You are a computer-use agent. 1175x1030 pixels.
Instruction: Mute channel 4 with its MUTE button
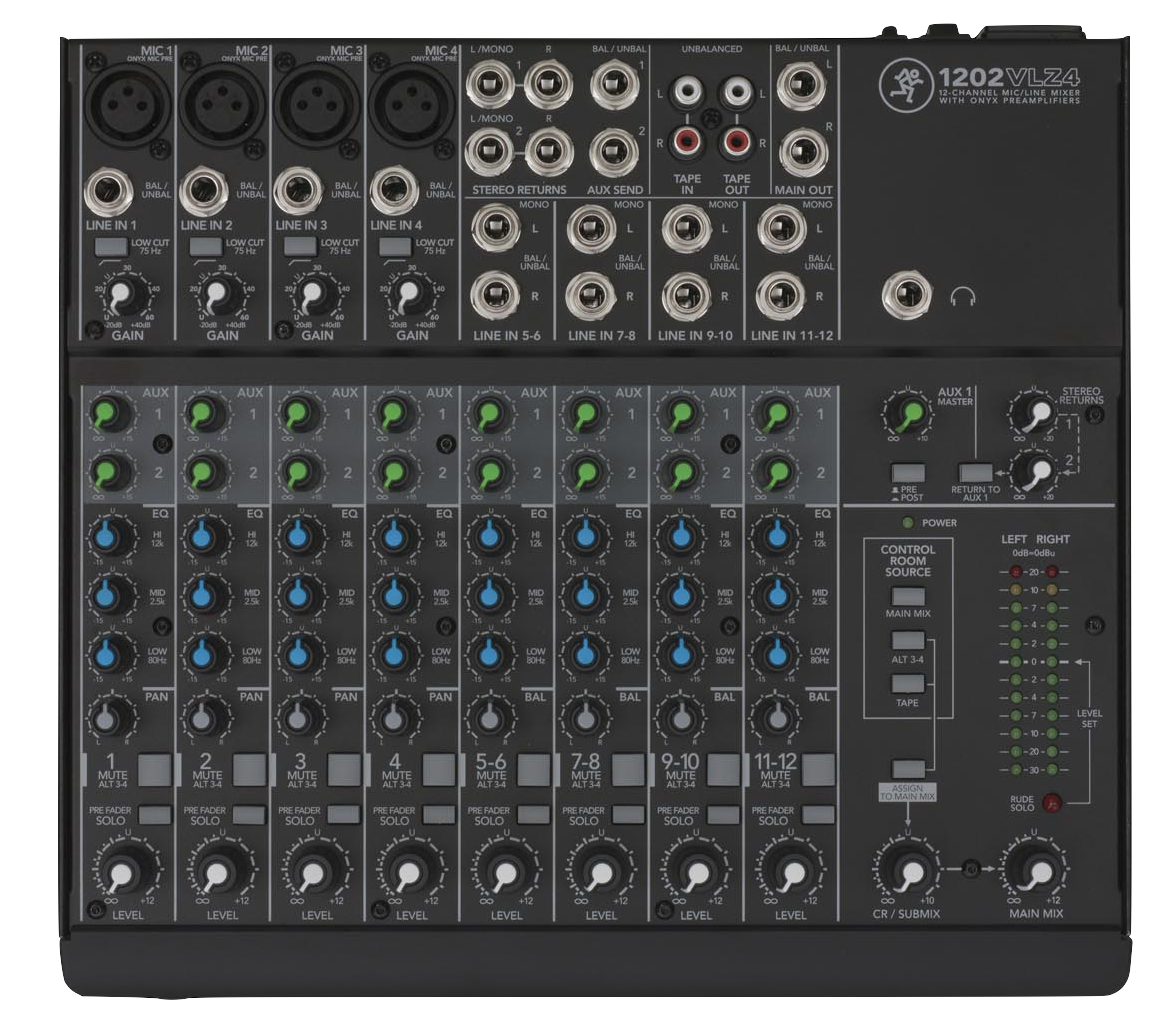pyautogui.click(x=439, y=769)
